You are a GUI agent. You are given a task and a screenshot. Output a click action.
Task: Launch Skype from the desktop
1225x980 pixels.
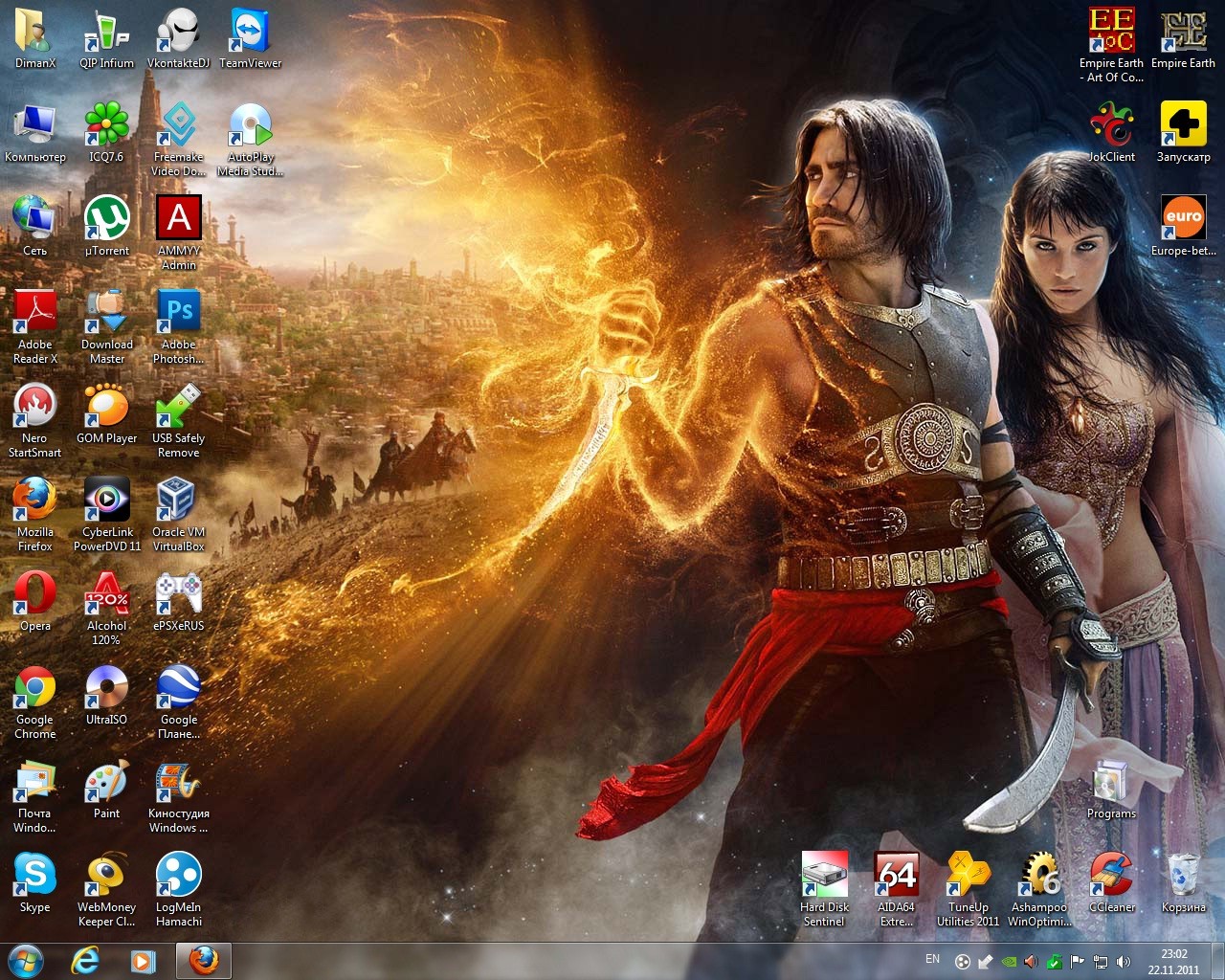(35, 882)
